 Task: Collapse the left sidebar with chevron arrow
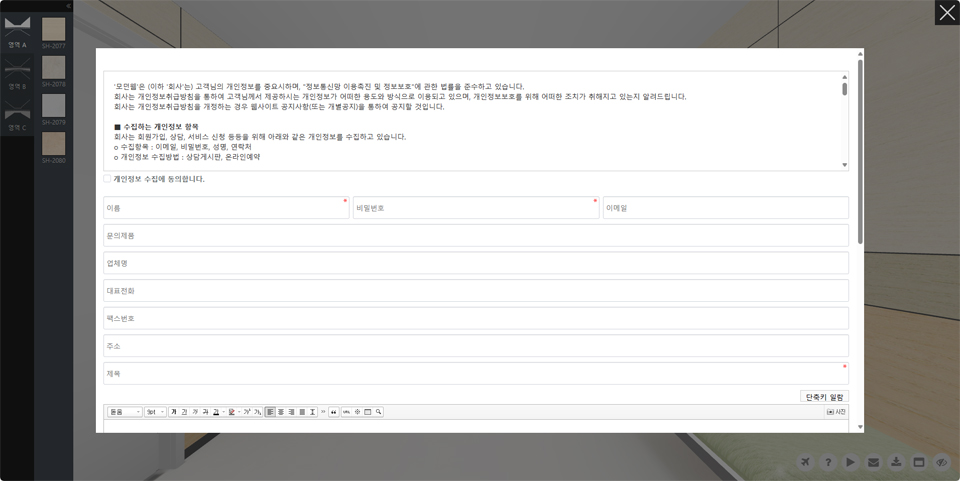68,6
